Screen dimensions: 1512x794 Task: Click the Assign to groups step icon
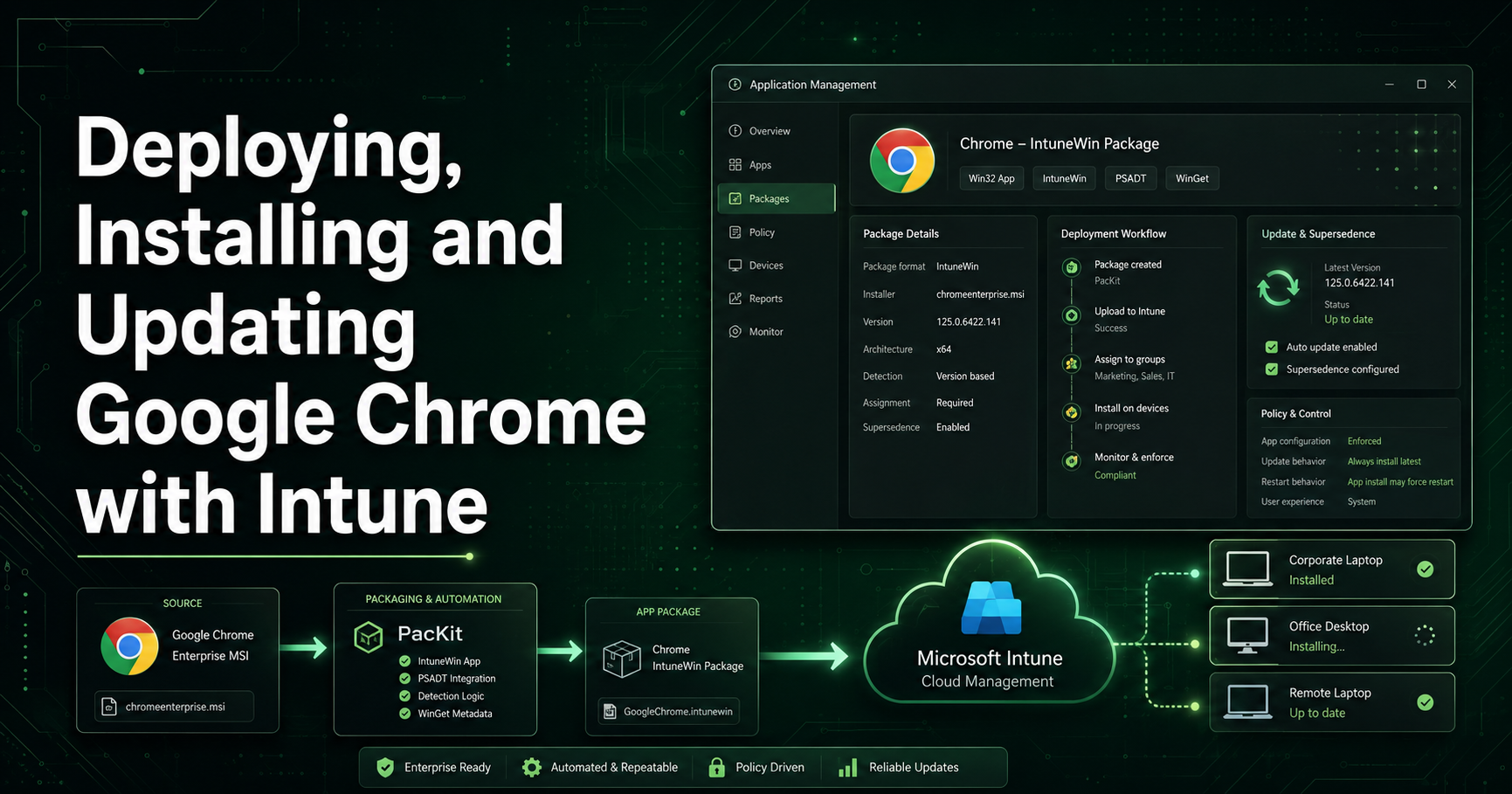(x=1071, y=363)
